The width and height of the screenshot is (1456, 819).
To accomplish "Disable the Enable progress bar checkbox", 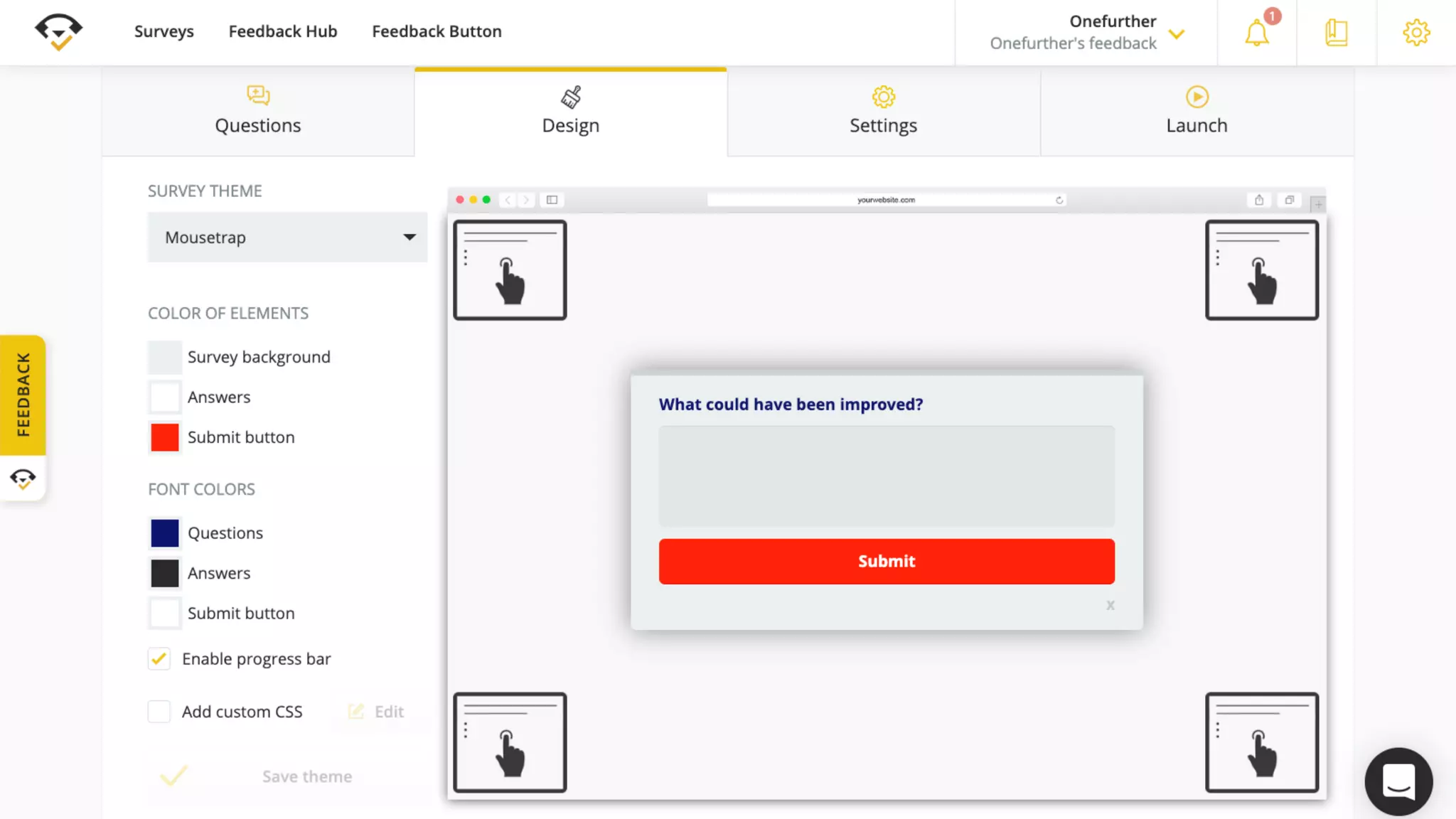I will tap(159, 659).
